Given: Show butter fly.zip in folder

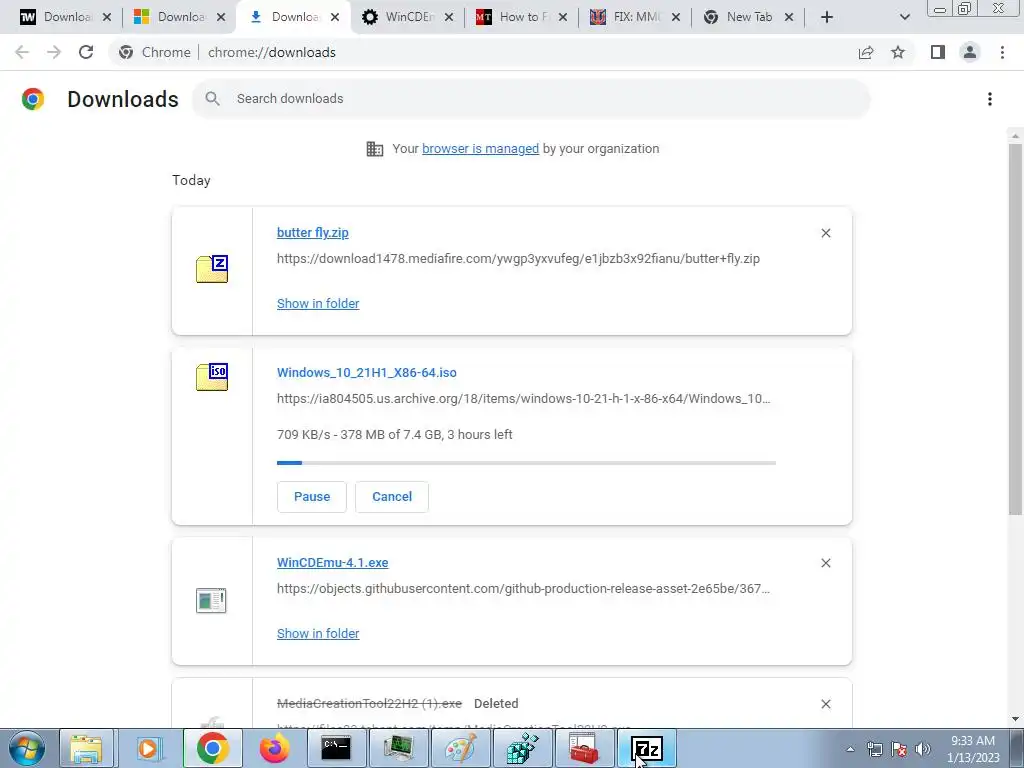Looking at the screenshot, I should 318,304.
